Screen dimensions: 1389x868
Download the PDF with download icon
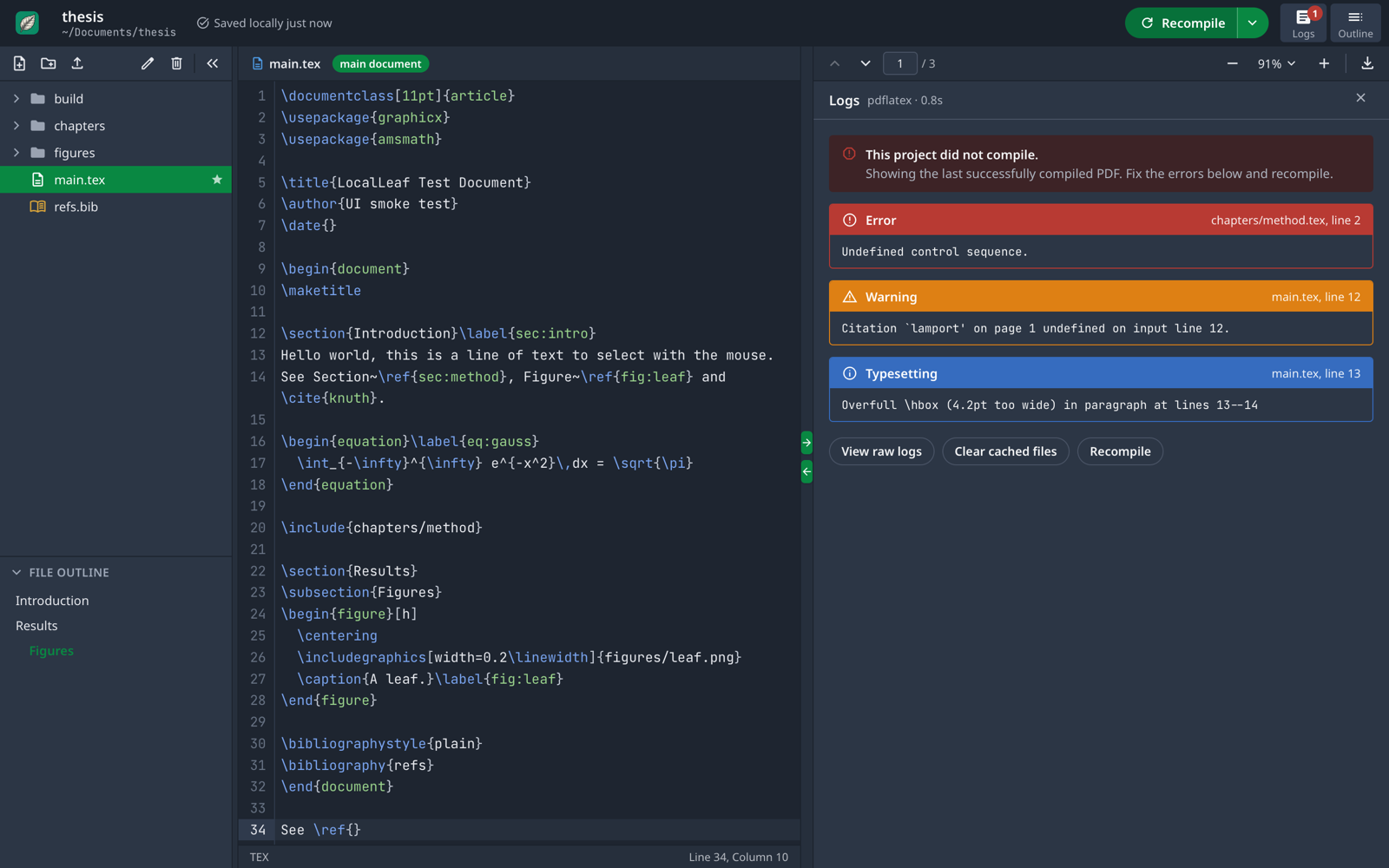click(x=1367, y=63)
